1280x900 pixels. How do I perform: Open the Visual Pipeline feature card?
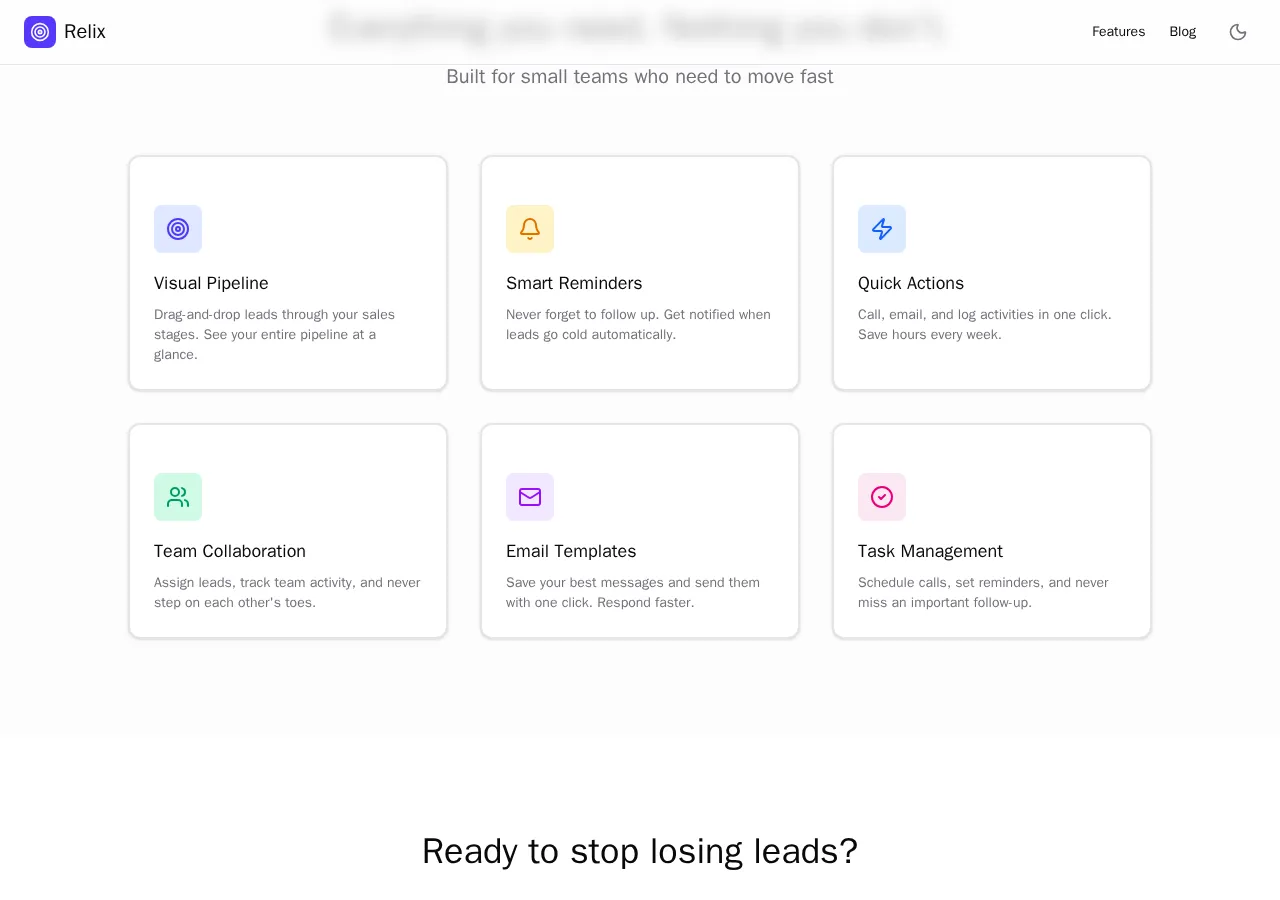pyautogui.click(x=288, y=273)
